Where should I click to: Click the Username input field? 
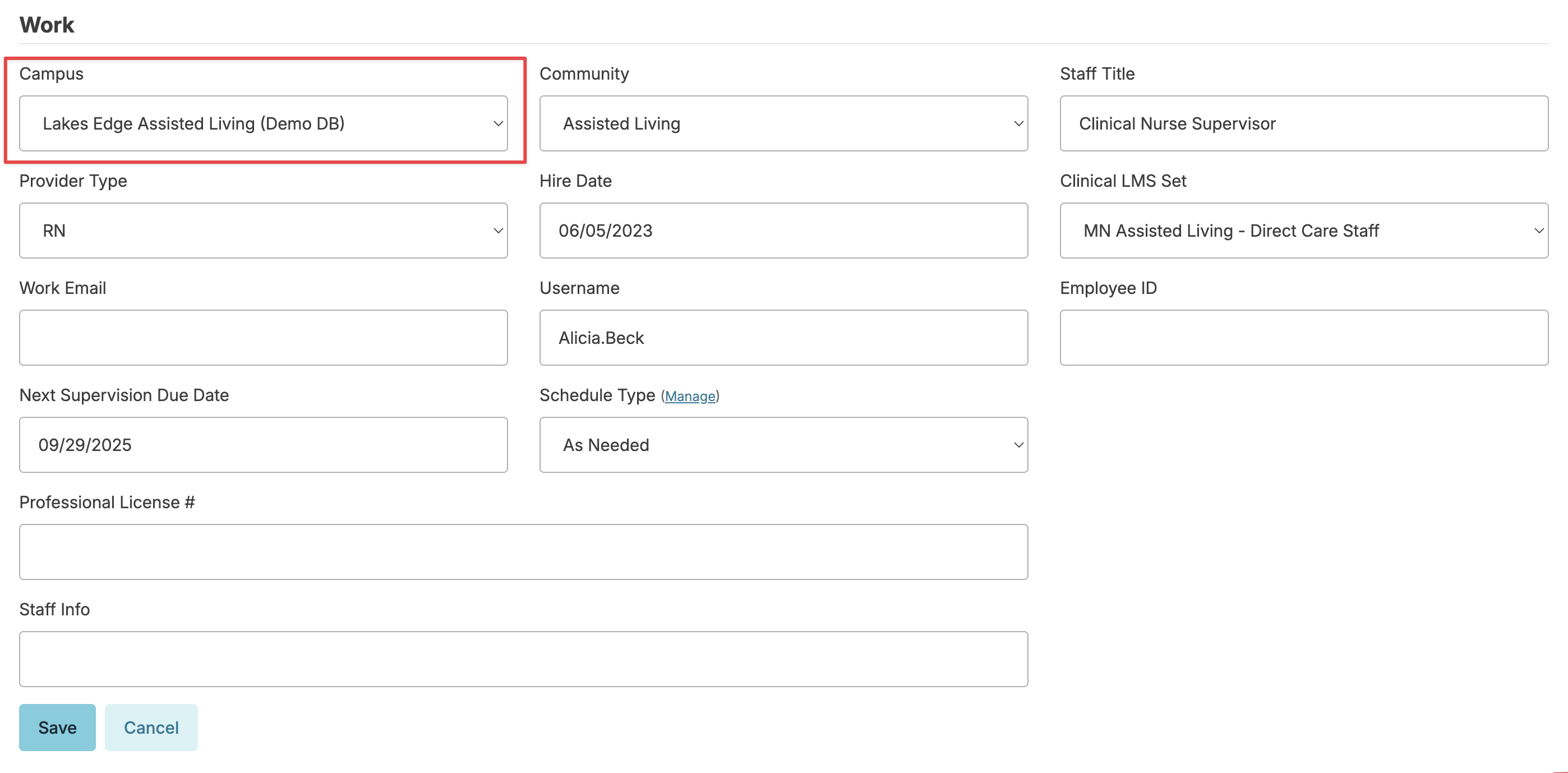tap(783, 338)
